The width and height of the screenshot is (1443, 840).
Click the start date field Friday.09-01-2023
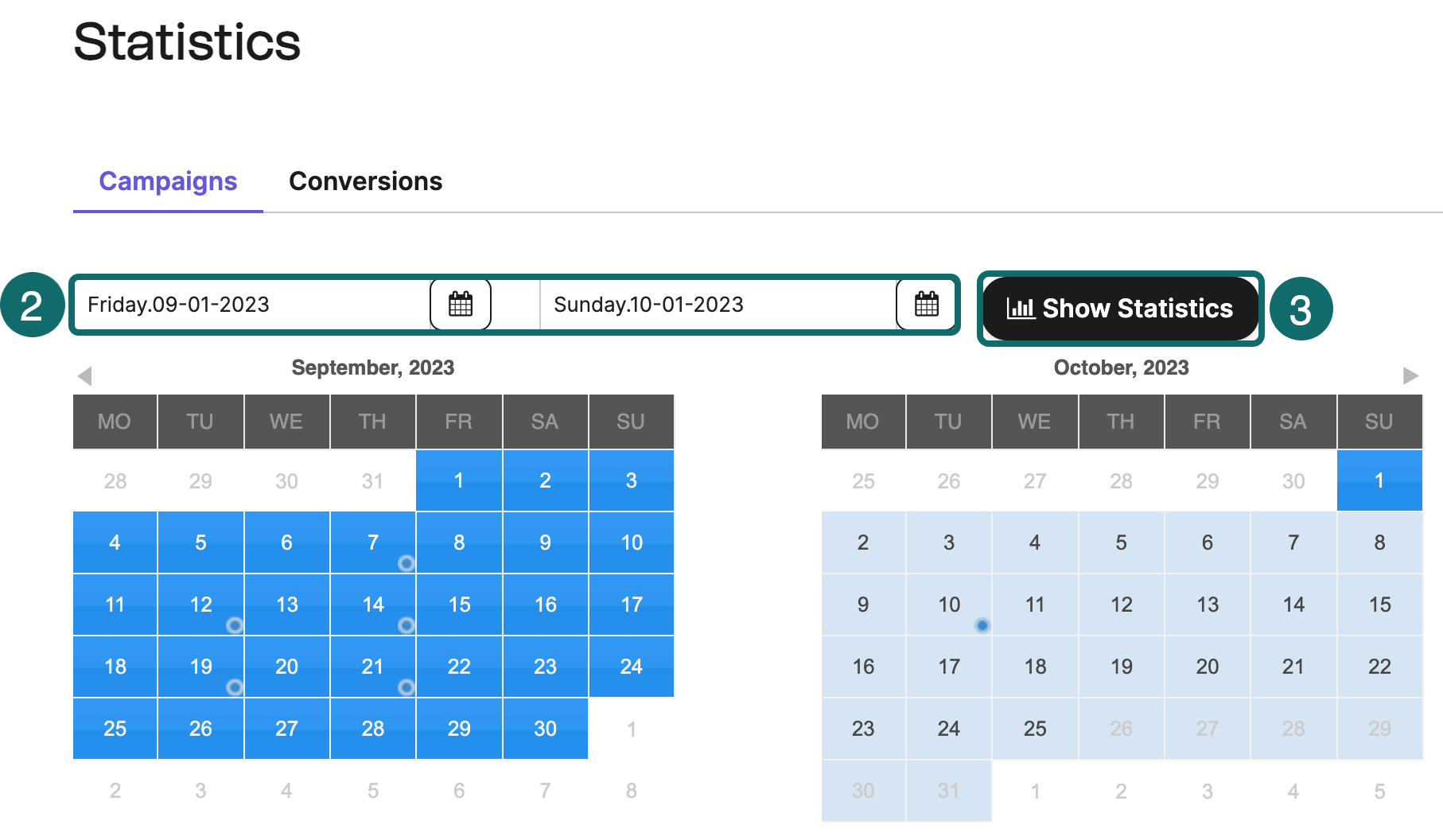(251, 305)
